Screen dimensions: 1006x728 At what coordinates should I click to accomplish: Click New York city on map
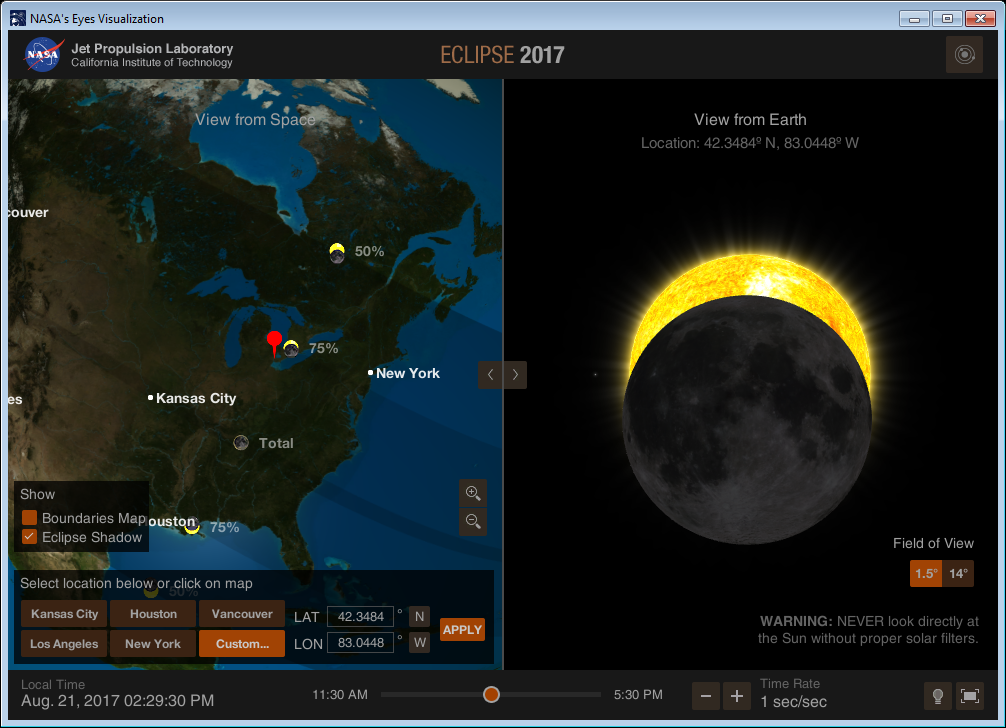coord(404,373)
